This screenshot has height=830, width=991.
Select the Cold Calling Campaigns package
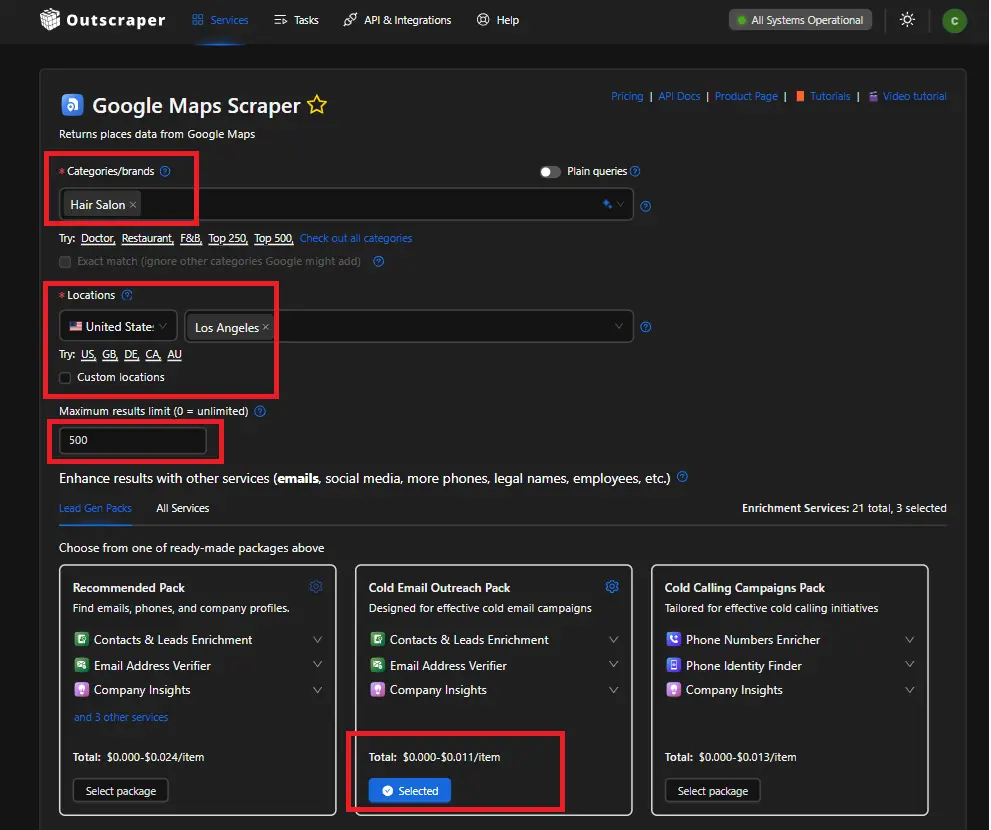pos(712,791)
